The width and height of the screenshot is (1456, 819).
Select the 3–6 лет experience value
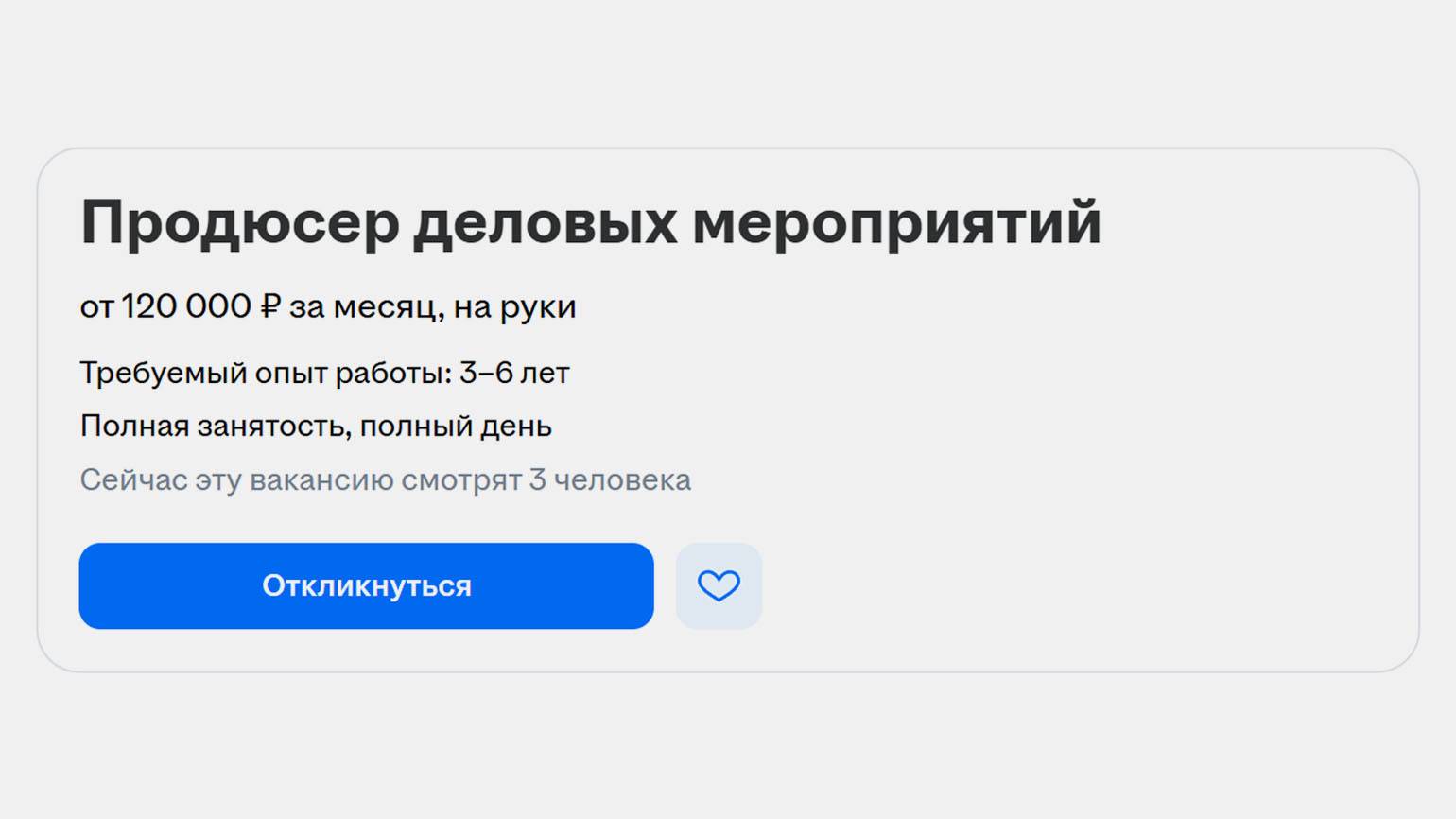click(514, 373)
